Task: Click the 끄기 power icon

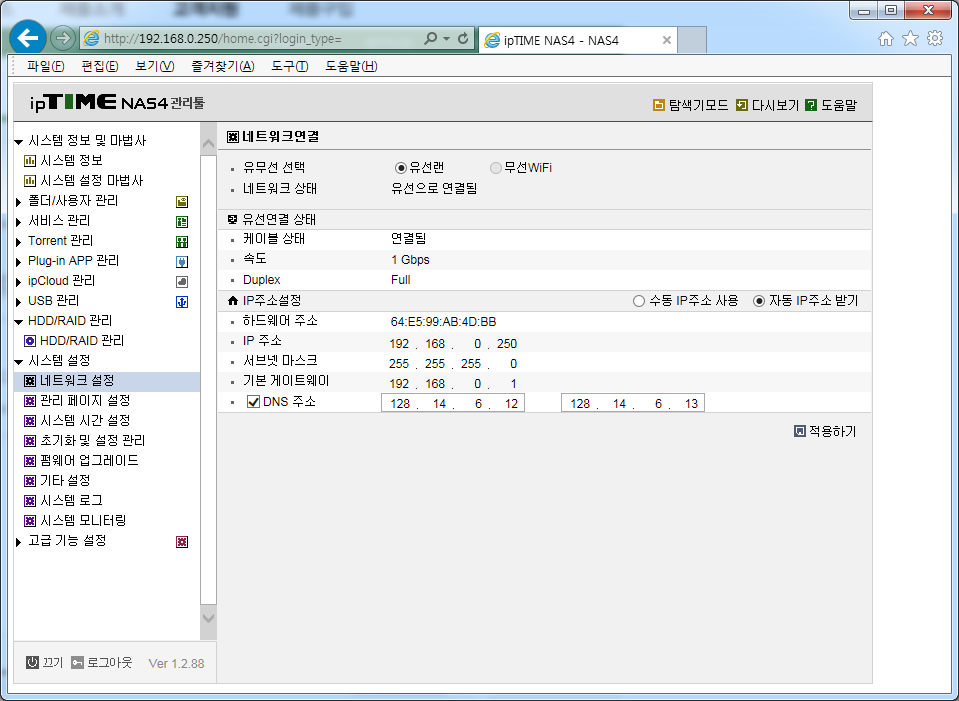Action: (x=32, y=662)
